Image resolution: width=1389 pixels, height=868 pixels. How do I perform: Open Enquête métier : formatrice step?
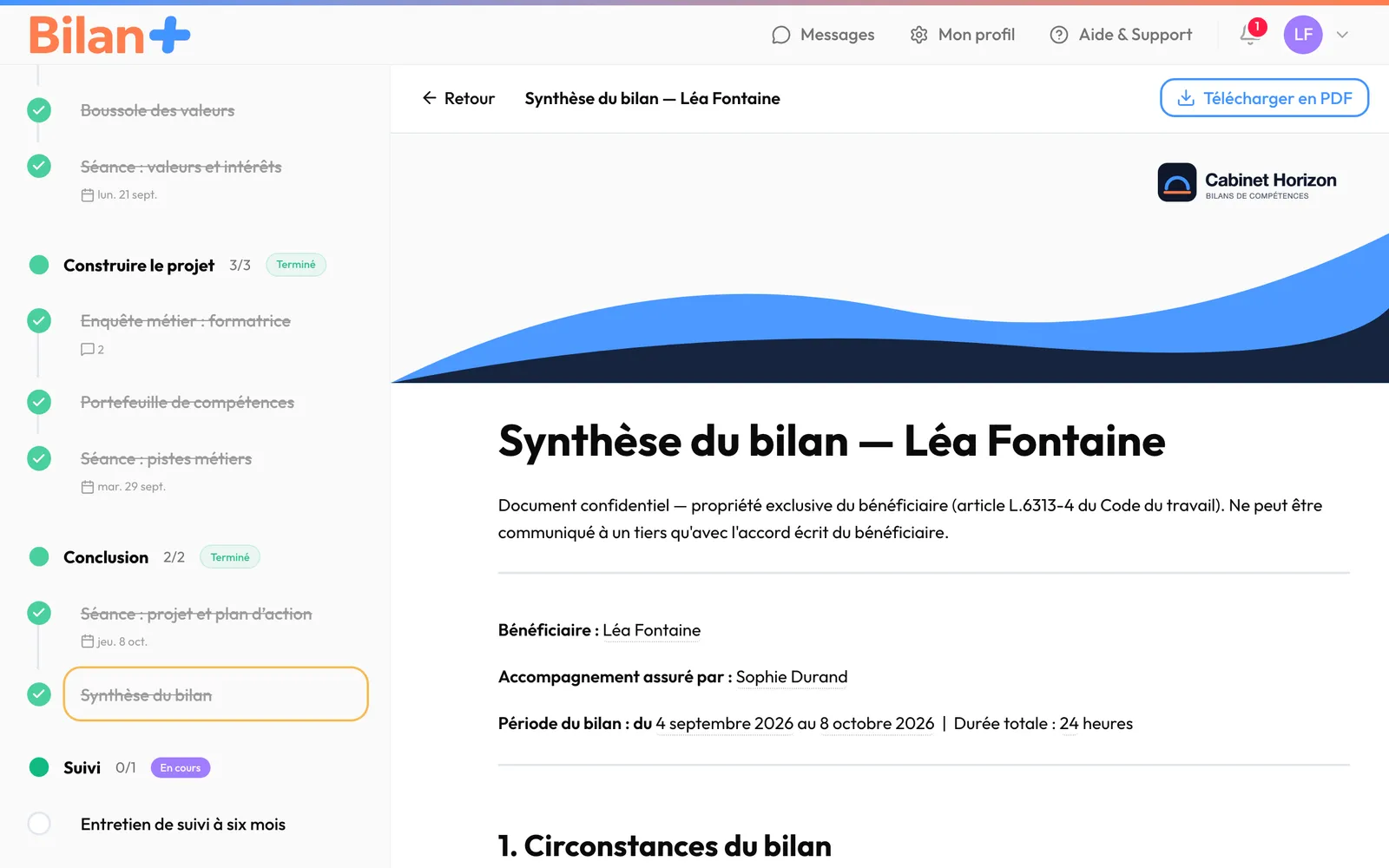[185, 321]
